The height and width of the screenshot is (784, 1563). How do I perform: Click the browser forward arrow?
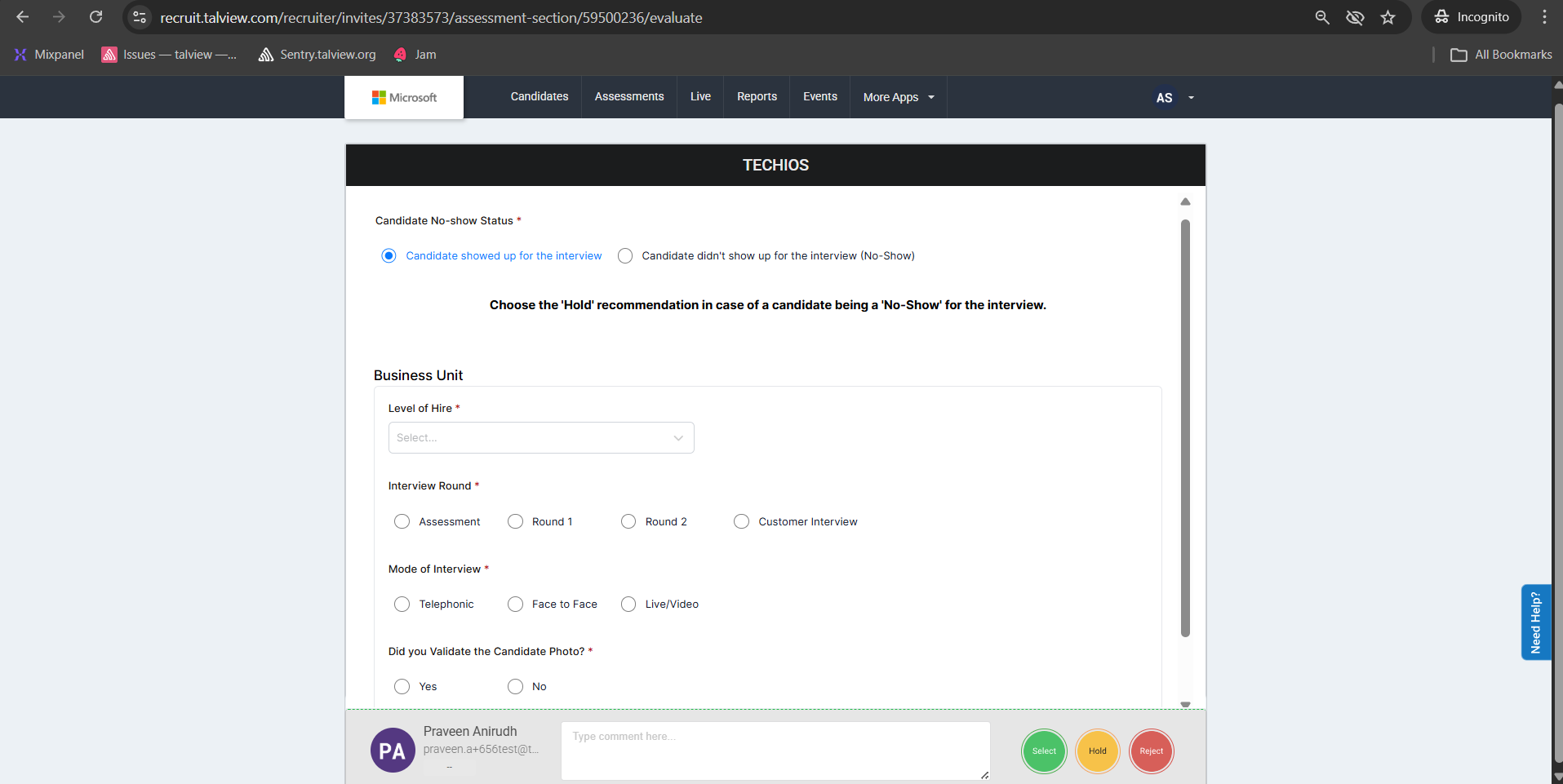tap(59, 17)
